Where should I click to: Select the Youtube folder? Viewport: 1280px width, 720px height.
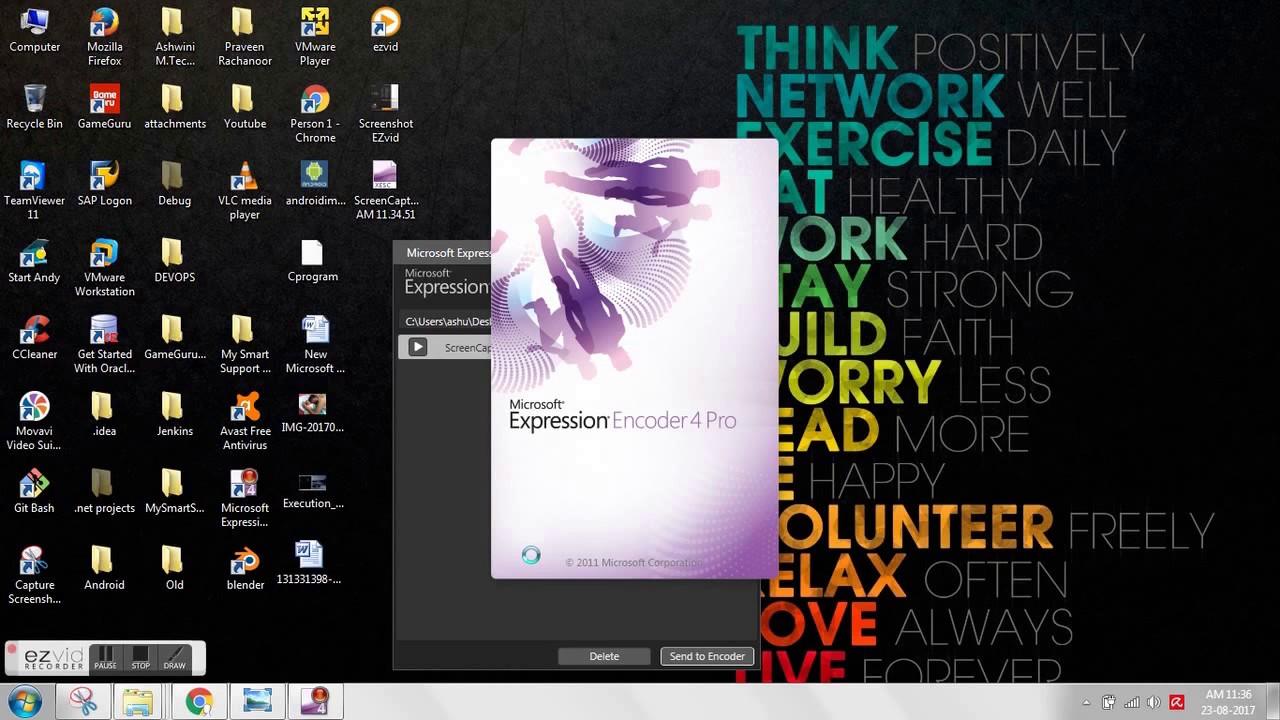click(245, 107)
